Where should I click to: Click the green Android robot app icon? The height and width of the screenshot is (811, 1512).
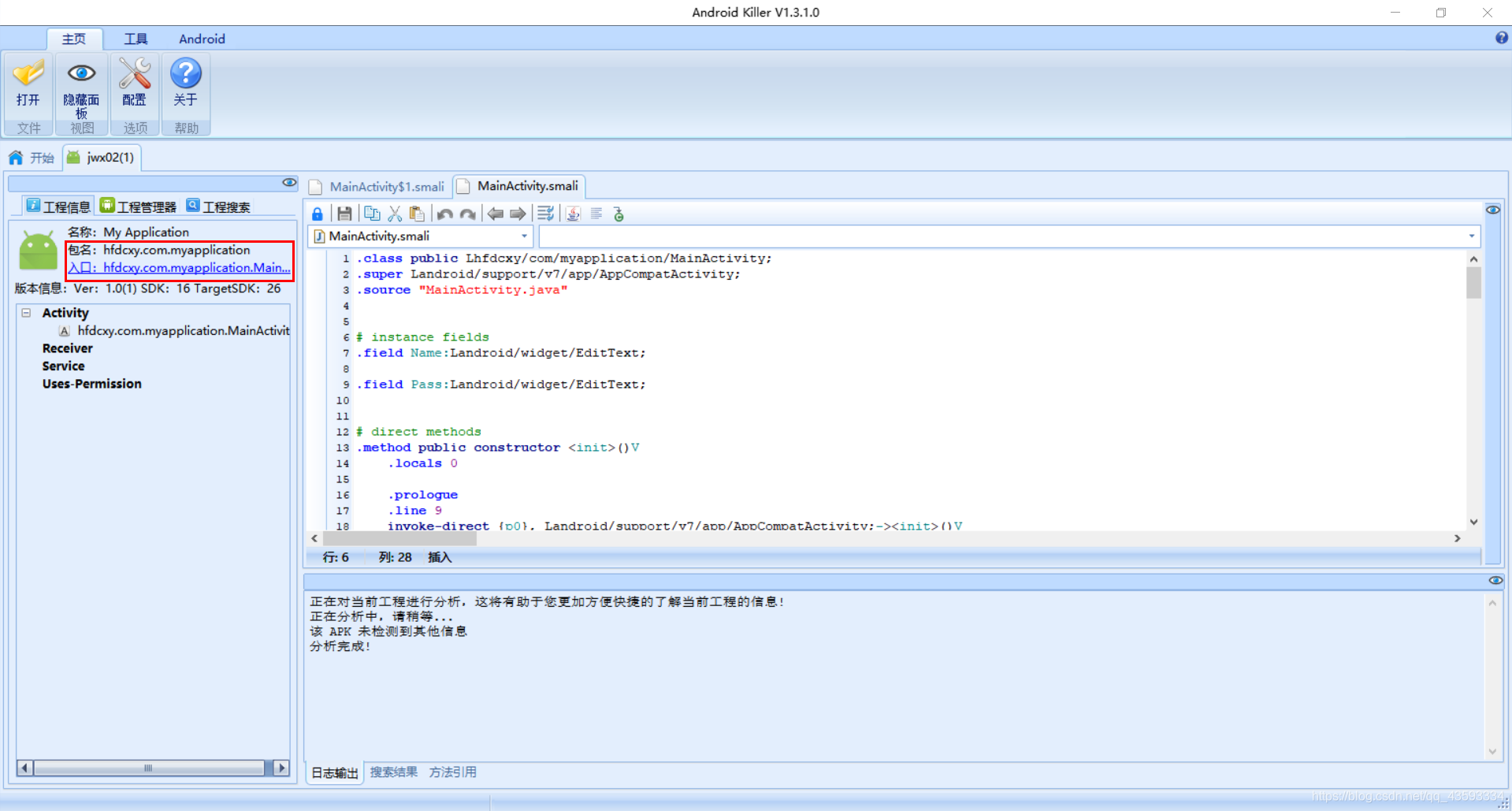(x=38, y=251)
